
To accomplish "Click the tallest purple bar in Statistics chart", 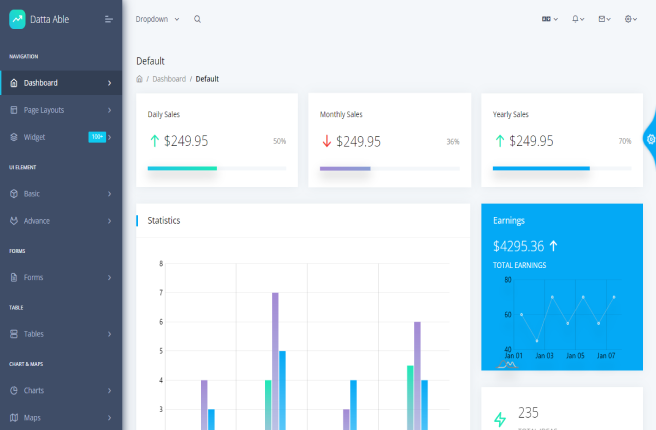I will pos(275,361).
